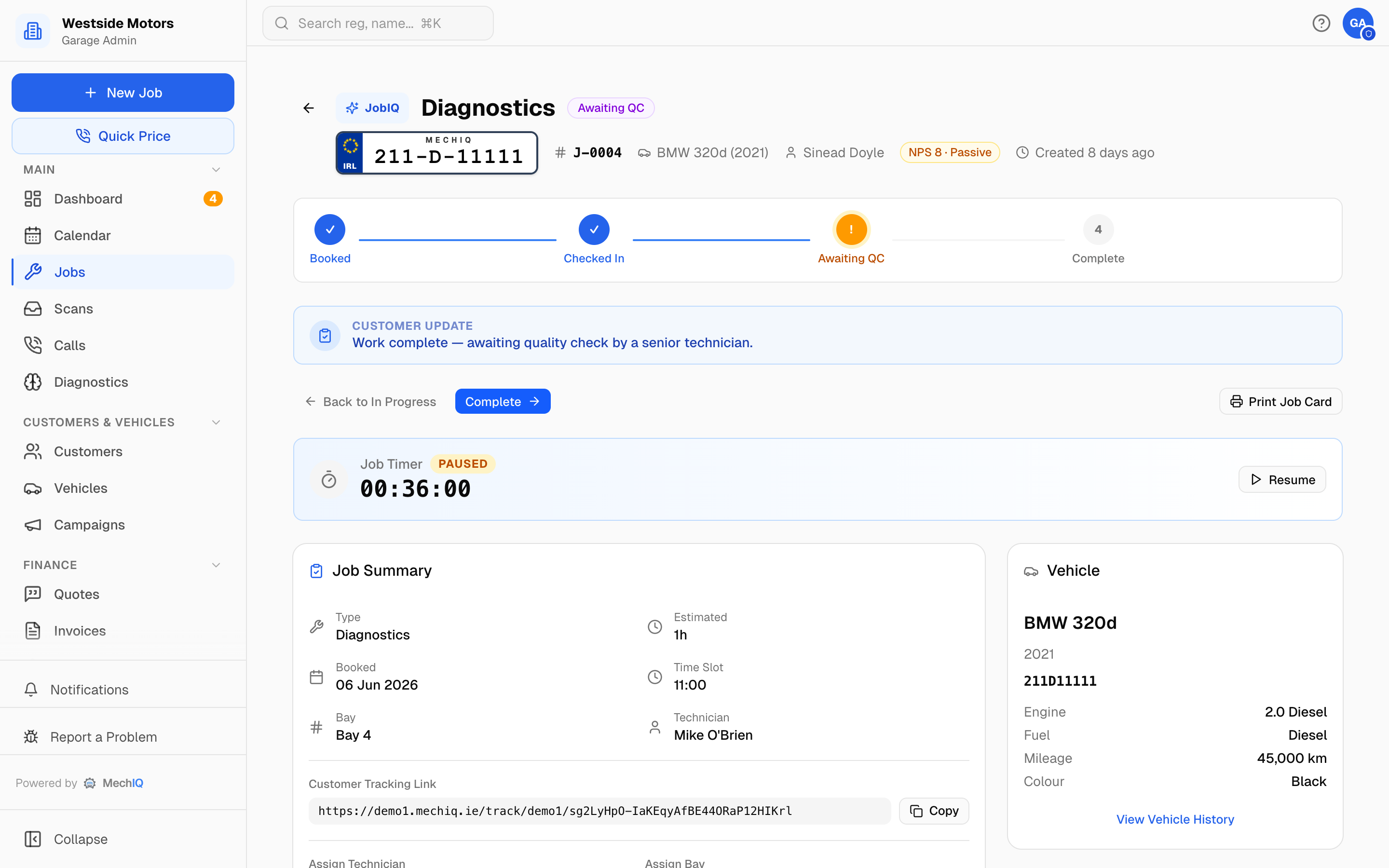Open Quotes in the sidebar

click(x=123, y=594)
